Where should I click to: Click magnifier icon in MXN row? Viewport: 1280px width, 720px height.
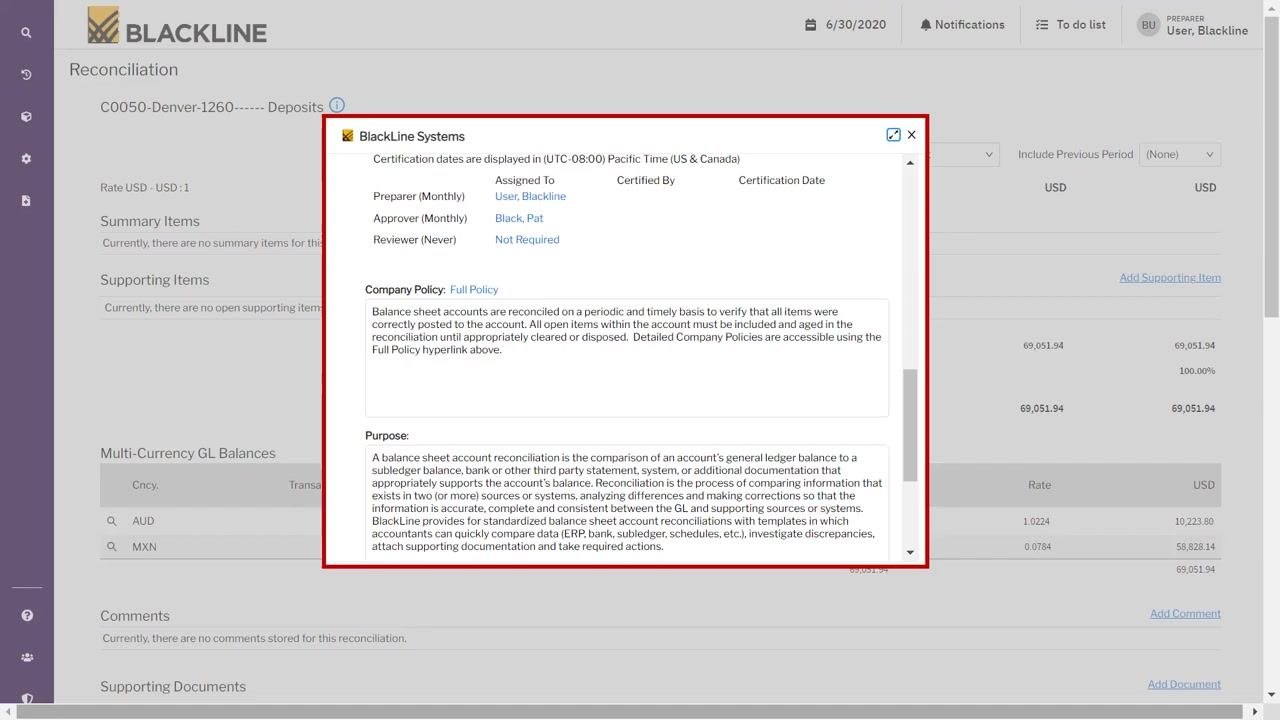point(112,547)
